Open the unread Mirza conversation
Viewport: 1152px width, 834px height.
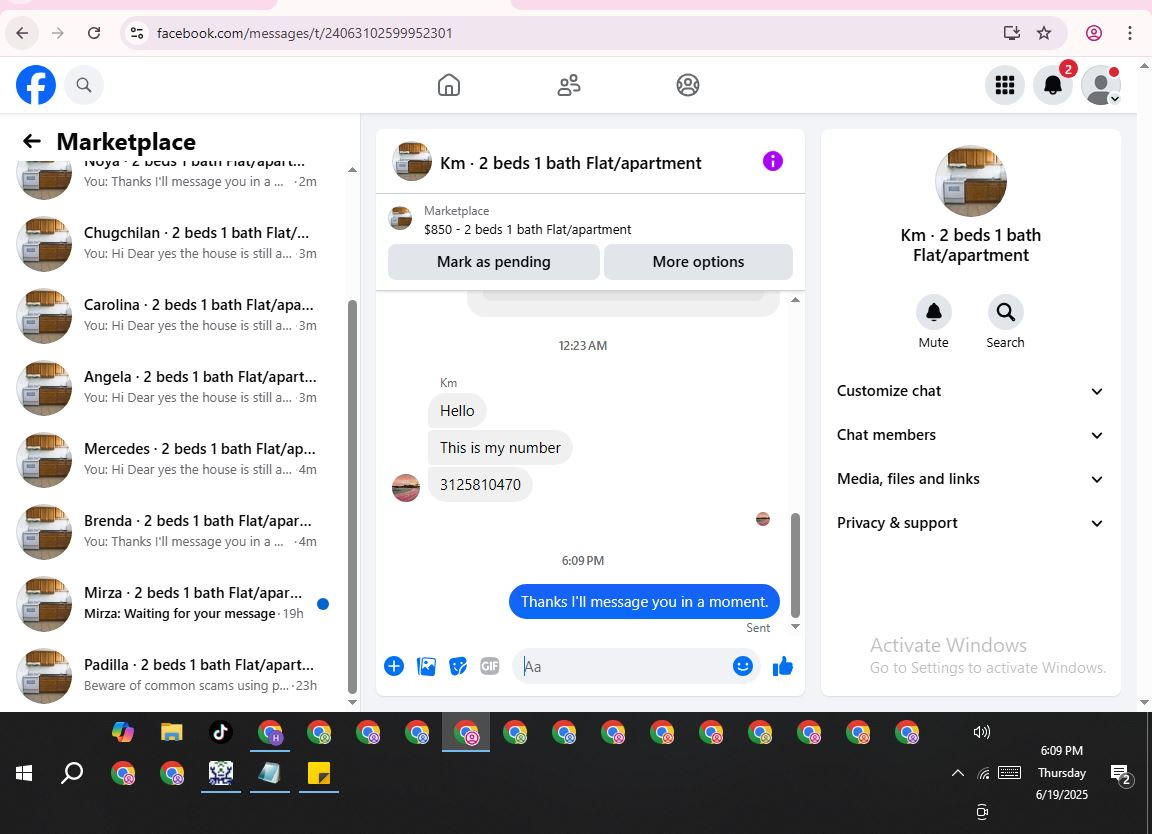coord(175,603)
